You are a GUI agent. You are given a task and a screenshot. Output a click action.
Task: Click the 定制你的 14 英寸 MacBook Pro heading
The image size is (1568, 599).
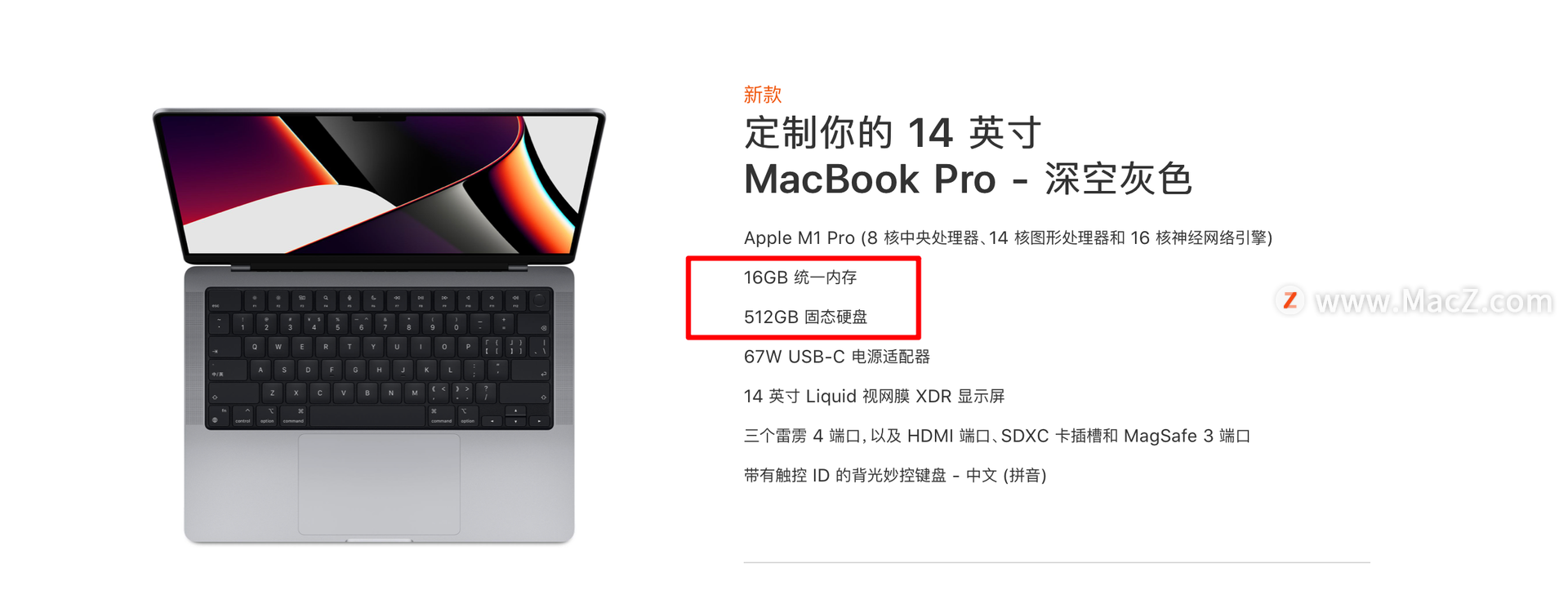(968, 156)
